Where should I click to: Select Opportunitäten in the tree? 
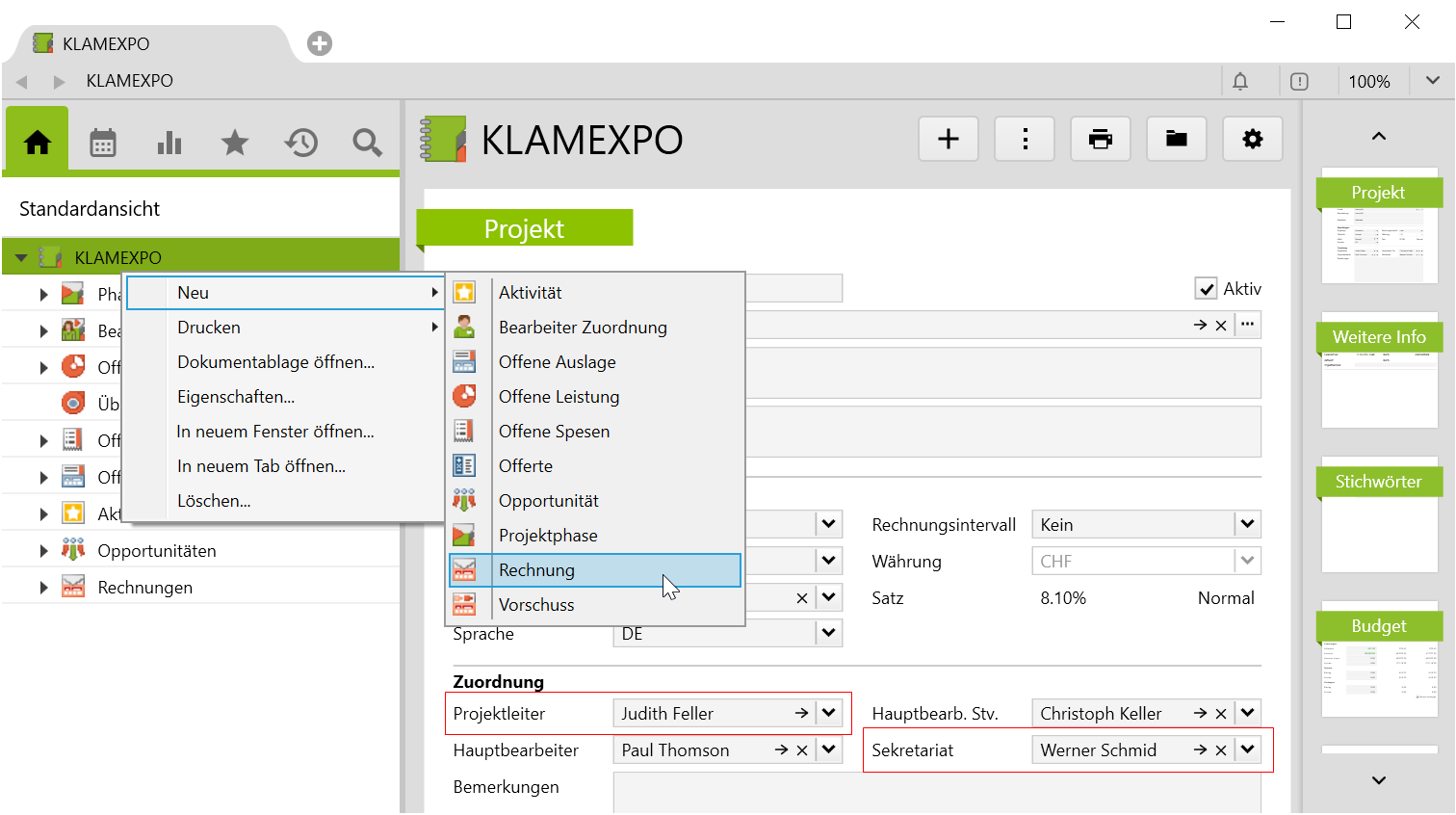pyautogui.click(x=156, y=551)
